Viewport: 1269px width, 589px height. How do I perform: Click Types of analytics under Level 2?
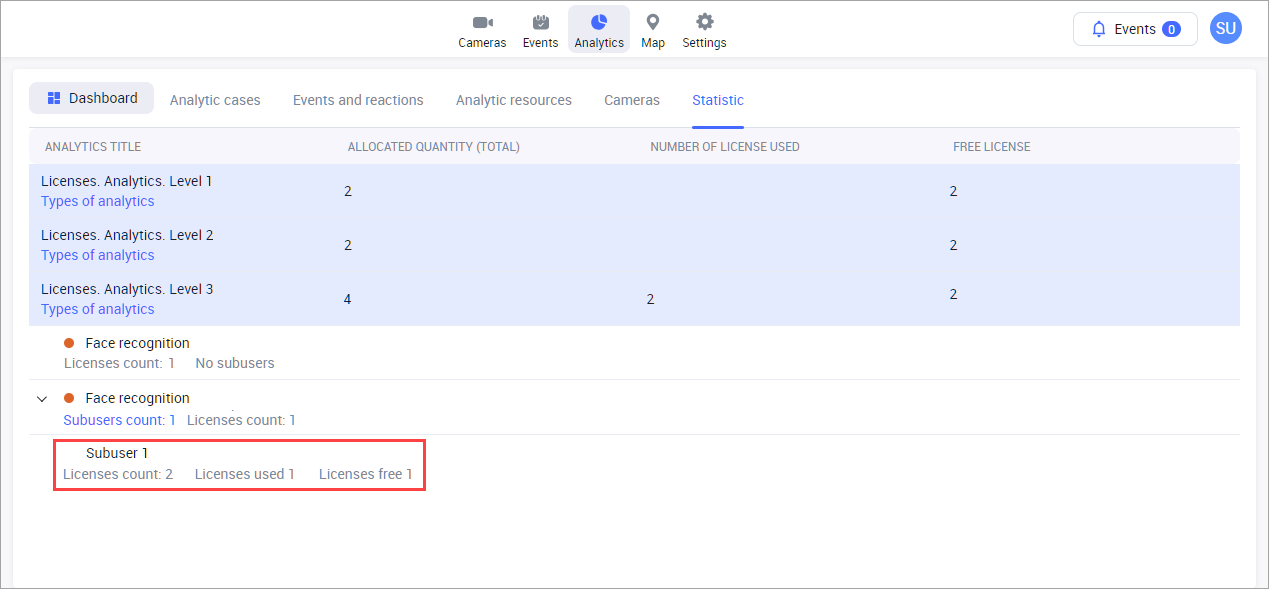point(98,255)
